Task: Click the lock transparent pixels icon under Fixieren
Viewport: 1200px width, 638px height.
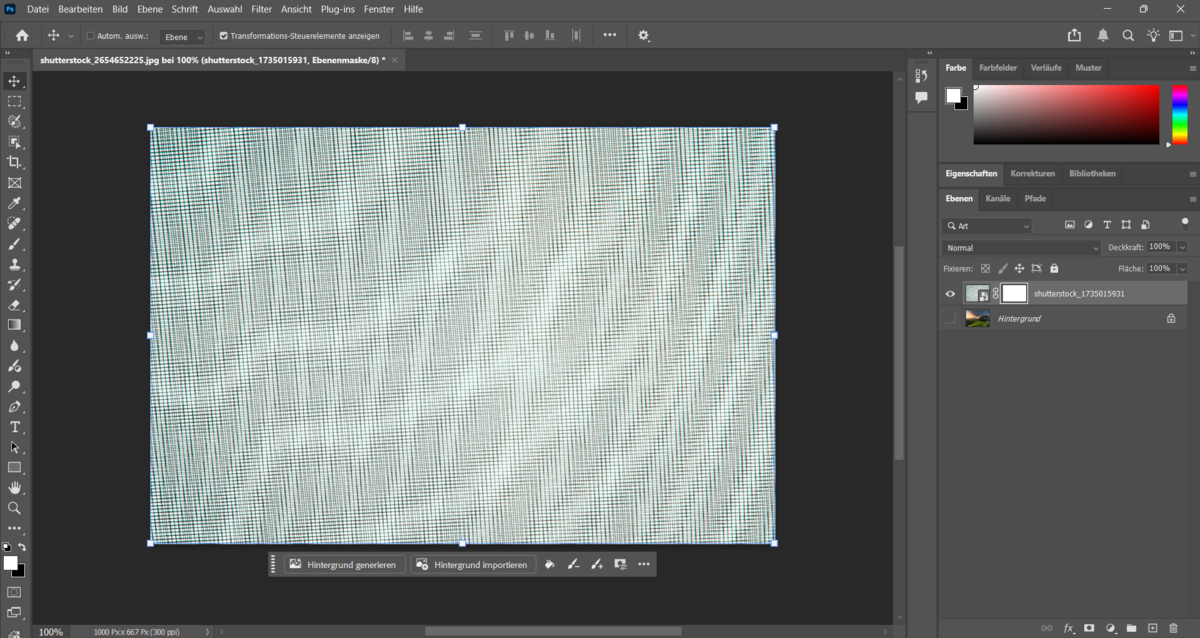Action: 985,268
